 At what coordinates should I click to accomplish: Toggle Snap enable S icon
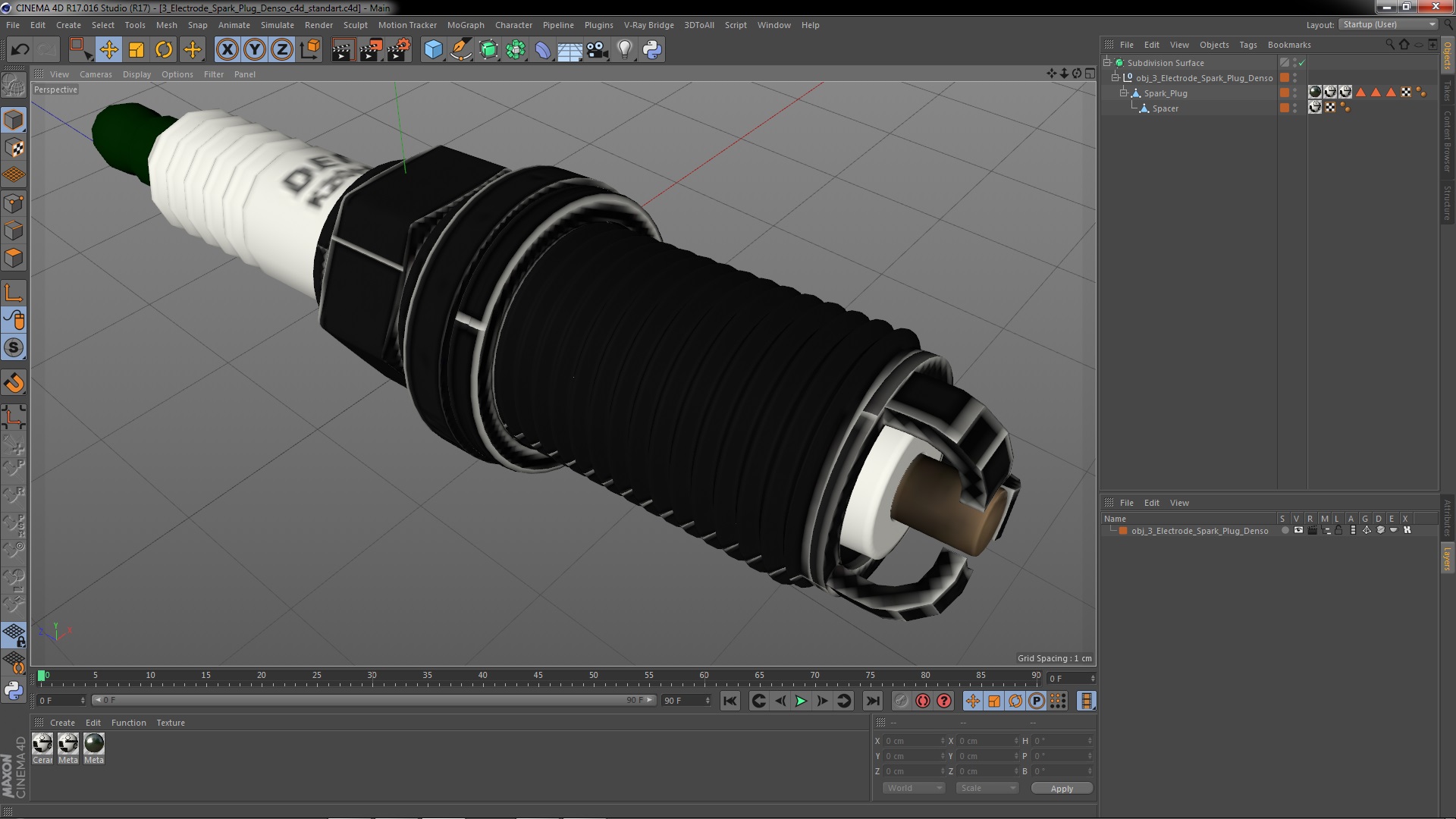[14, 347]
